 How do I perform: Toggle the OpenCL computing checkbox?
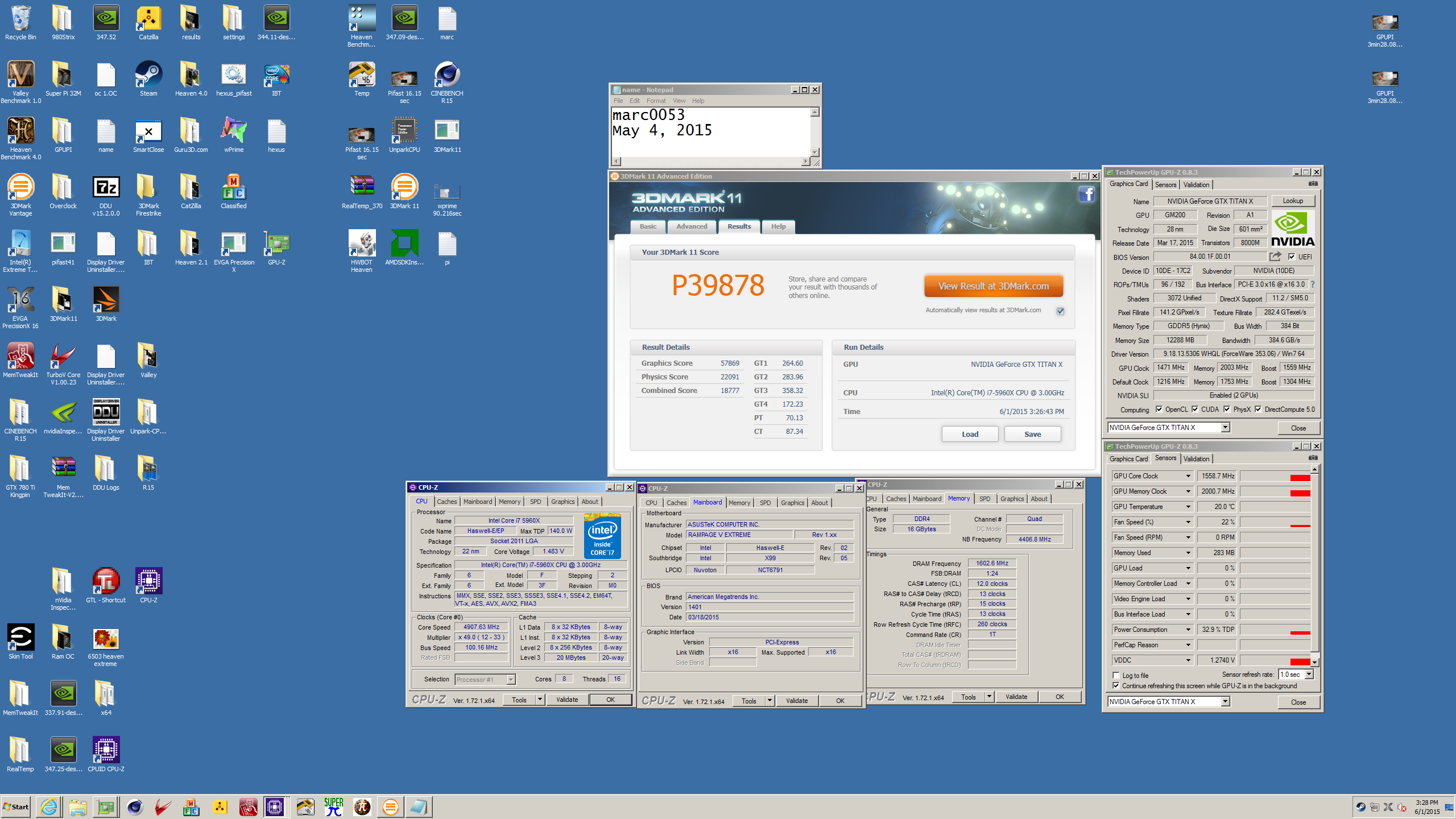1159,409
